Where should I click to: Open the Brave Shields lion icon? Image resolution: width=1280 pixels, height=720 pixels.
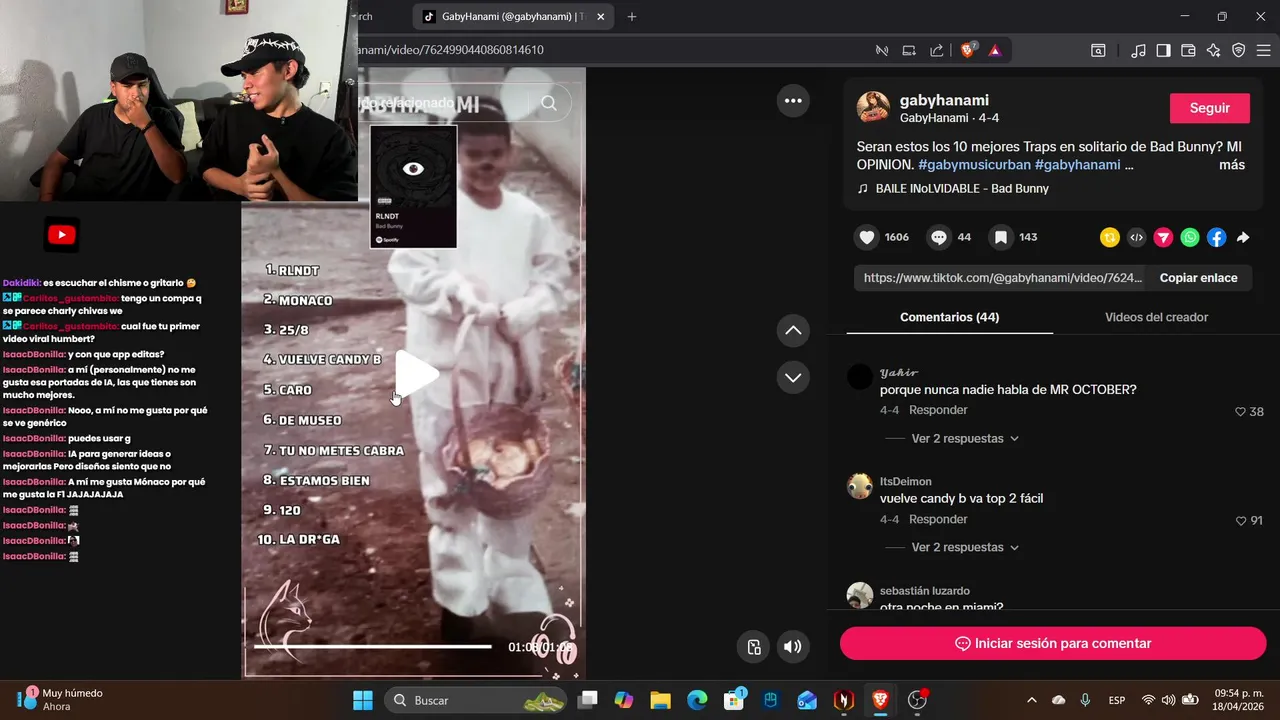[967, 50]
